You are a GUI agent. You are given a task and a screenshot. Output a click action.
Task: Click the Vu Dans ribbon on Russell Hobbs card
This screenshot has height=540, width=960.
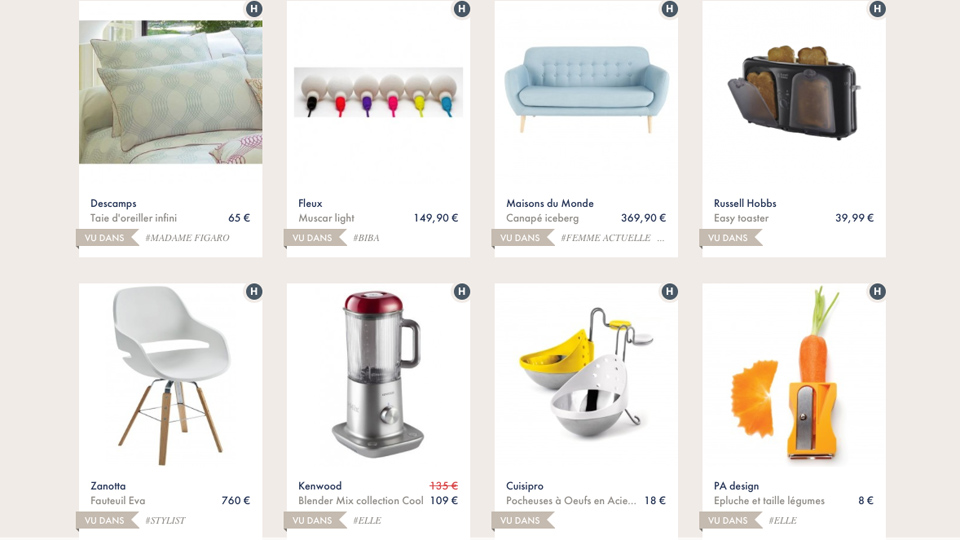730,238
